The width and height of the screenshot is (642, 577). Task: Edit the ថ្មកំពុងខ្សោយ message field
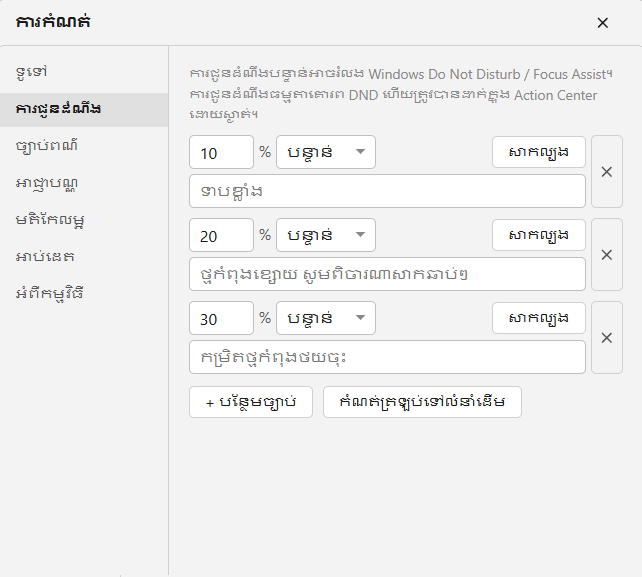(387, 274)
